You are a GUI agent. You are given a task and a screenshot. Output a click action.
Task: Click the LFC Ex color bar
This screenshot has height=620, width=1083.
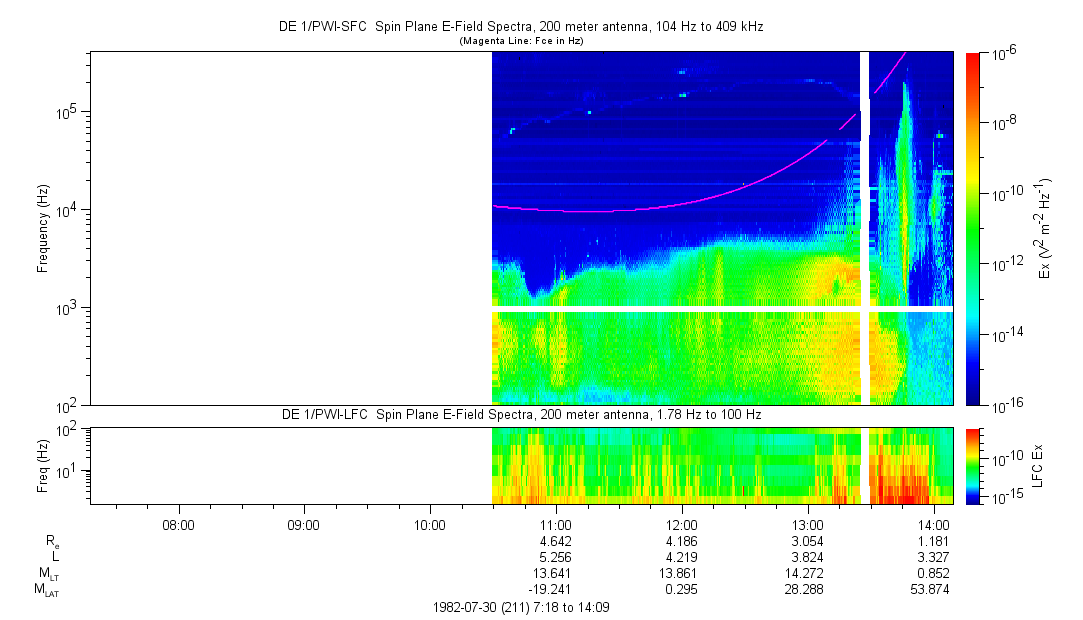[x=973, y=465]
